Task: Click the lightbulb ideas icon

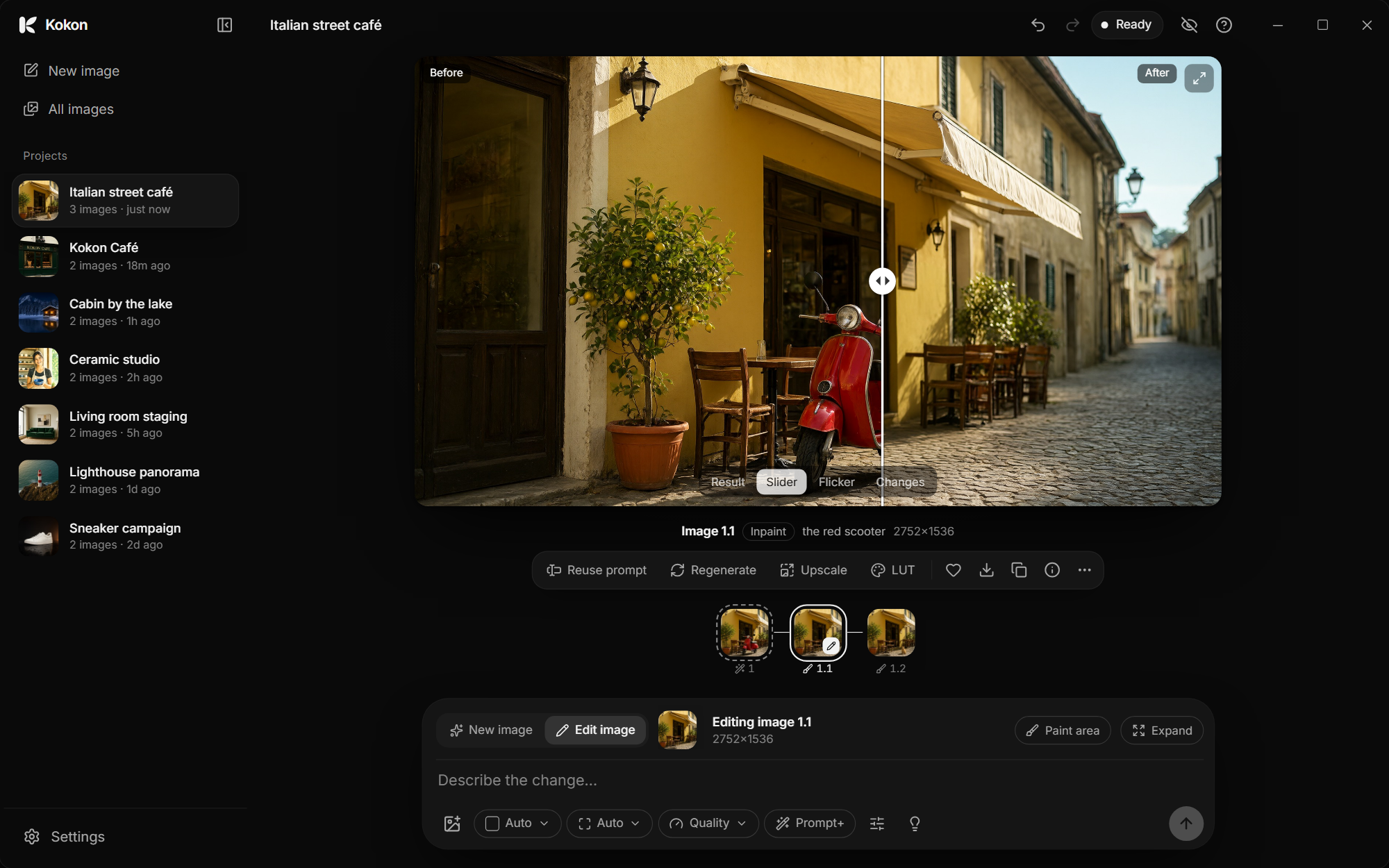Action: pos(915,824)
